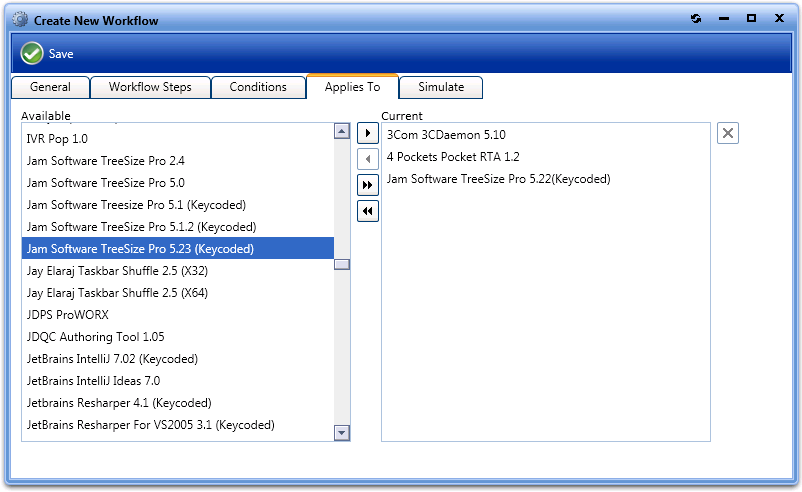Click the X button beside Current list

coord(727,133)
